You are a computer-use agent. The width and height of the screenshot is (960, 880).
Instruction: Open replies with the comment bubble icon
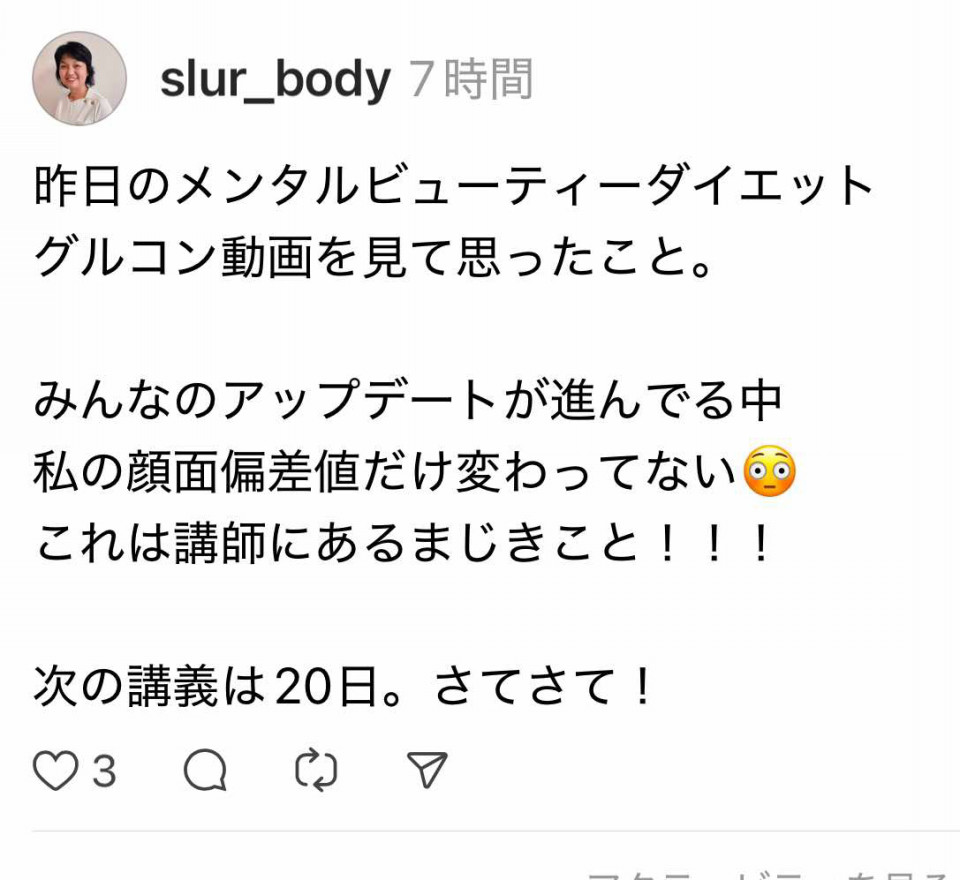point(205,770)
